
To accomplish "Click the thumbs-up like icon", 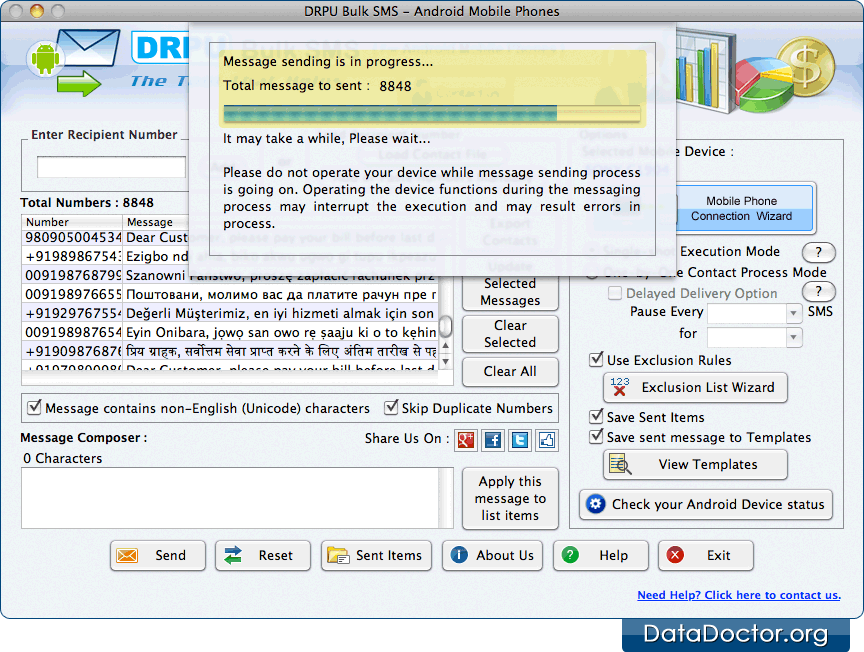I will [x=547, y=440].
